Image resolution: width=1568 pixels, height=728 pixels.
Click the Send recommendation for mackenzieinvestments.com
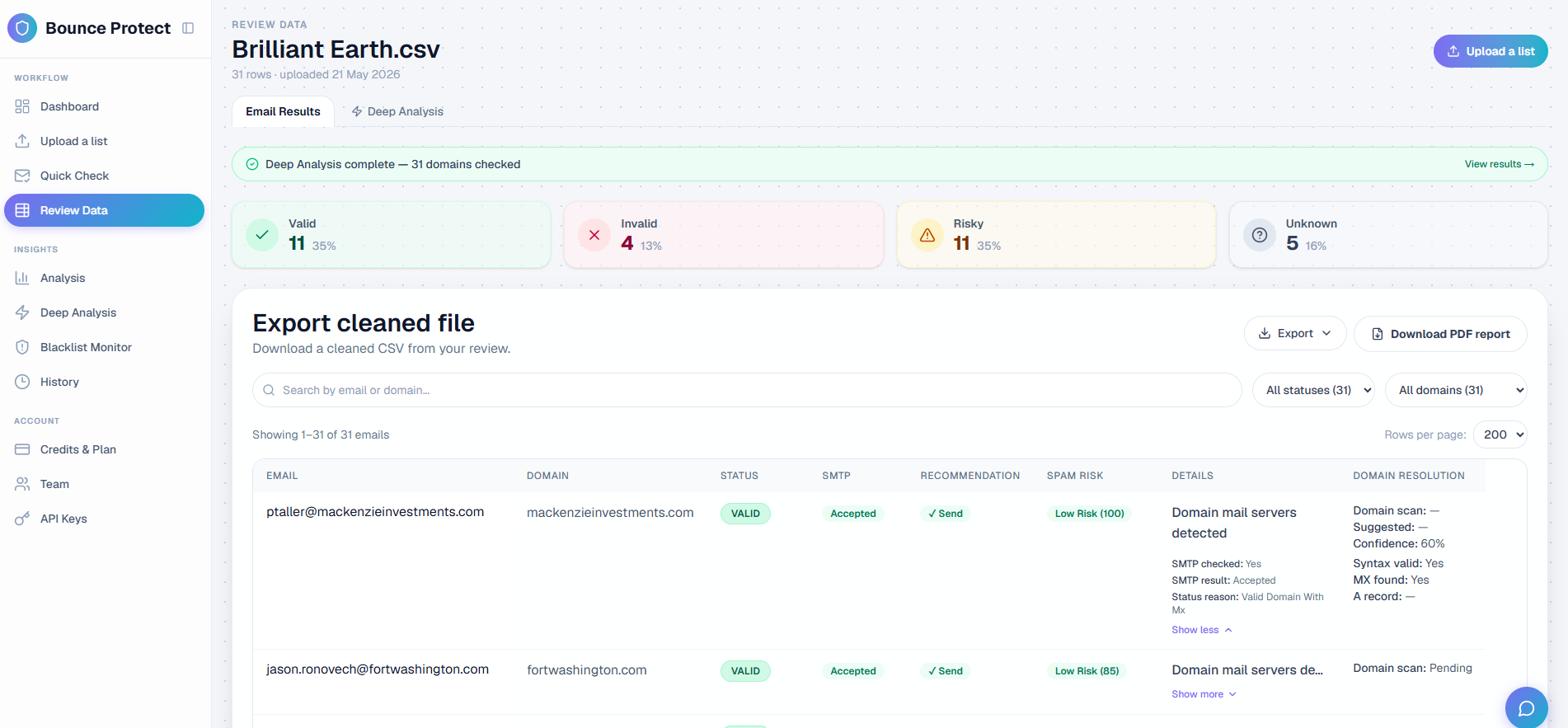click(946, 514)
